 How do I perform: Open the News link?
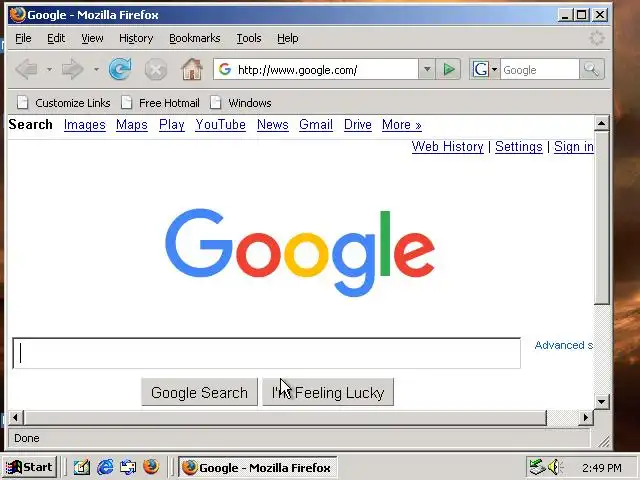pos(273,124)
